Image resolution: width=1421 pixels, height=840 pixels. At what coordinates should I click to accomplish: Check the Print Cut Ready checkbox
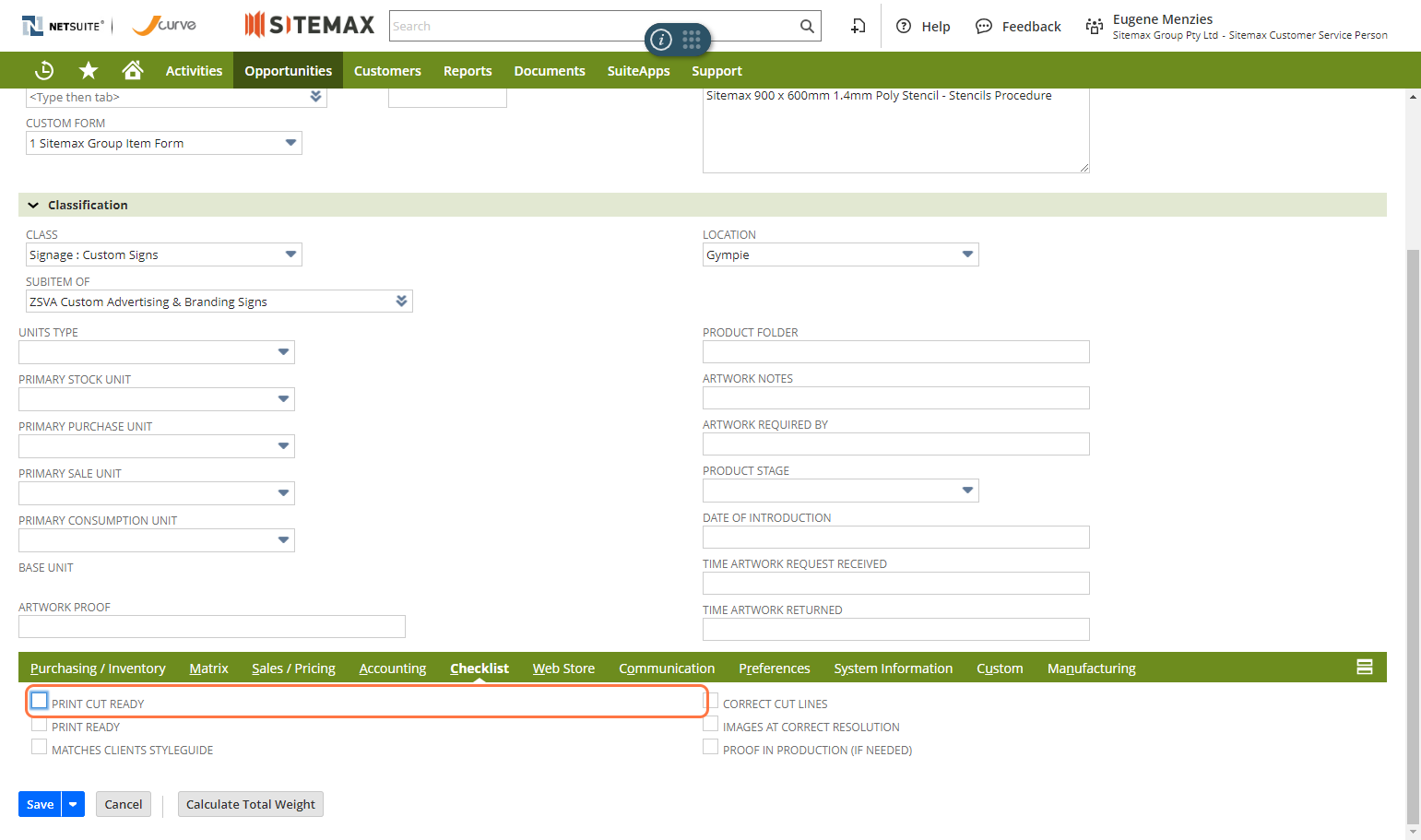(x=39, y=701)
